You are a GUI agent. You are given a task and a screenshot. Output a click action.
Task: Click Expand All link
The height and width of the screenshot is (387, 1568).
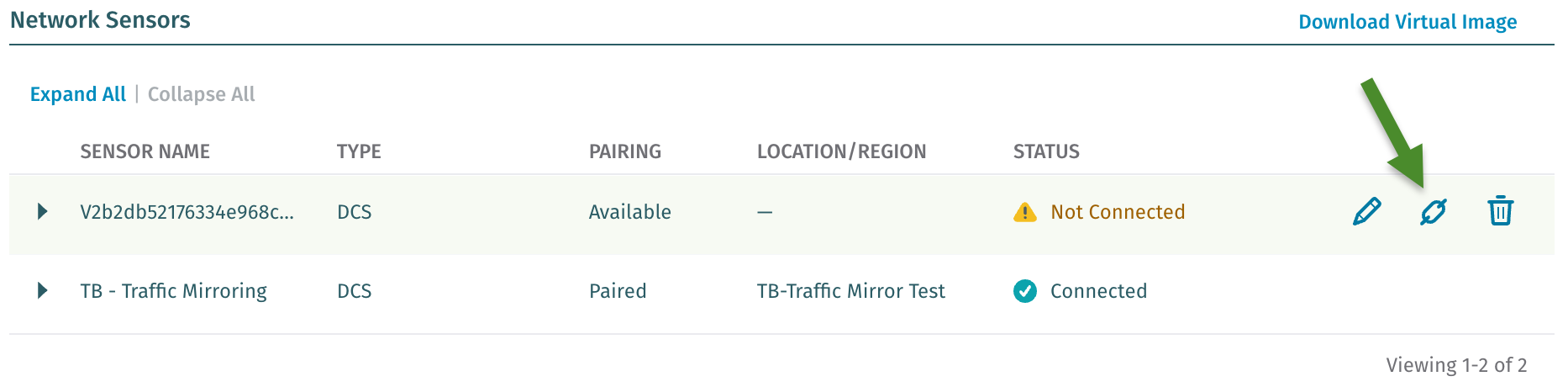point(78,94)
